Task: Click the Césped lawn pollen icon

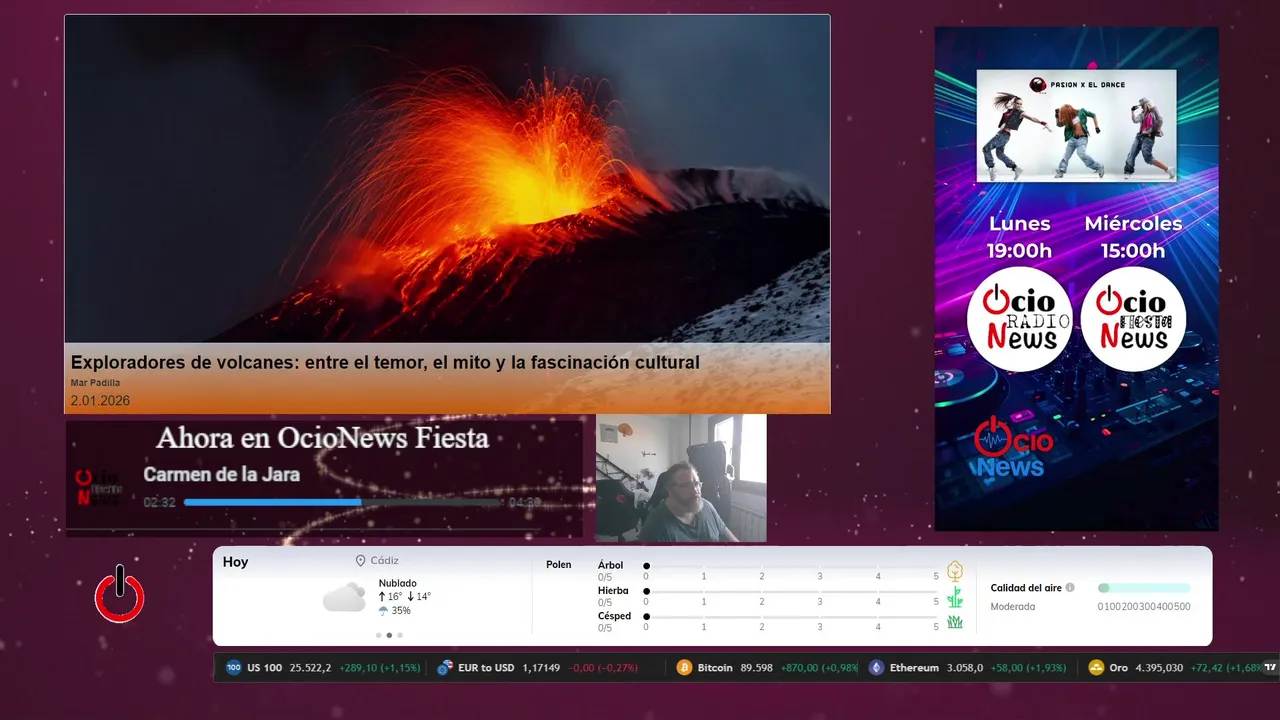Action: click(955, 622)
